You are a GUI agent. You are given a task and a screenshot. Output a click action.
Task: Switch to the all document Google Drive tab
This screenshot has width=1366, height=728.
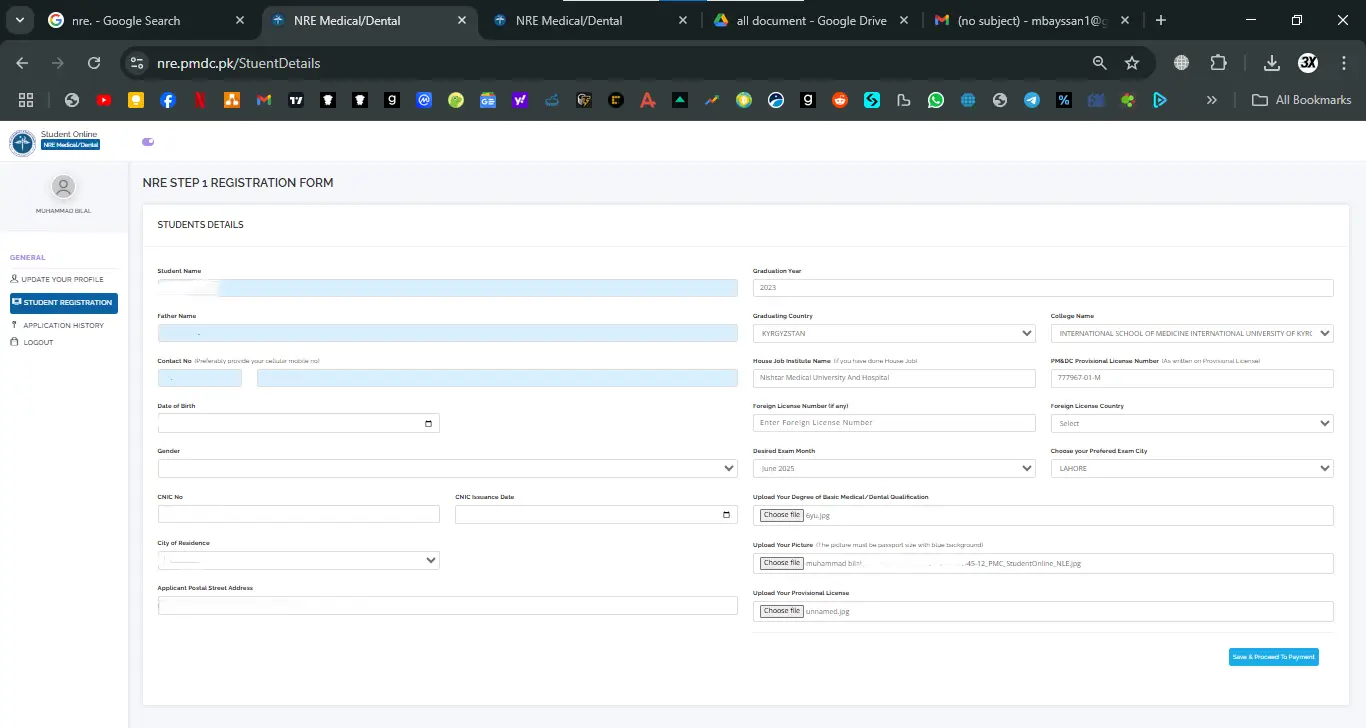[x=810, y=21]
